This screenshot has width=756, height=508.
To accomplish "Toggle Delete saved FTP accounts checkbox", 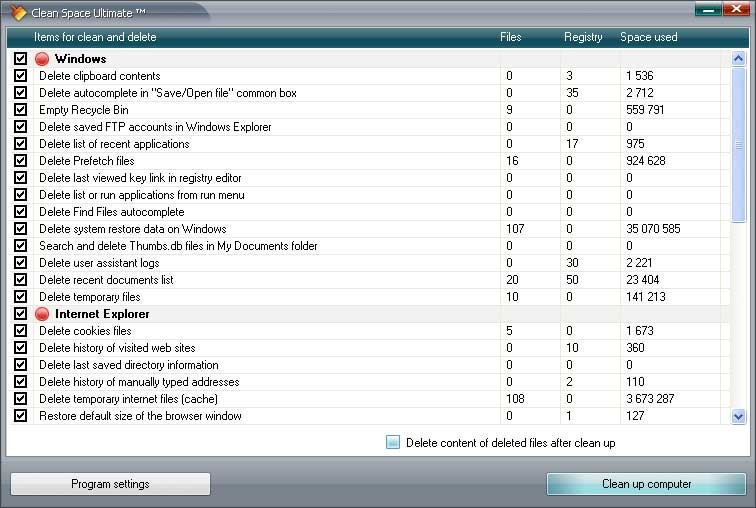I will 20,127.
